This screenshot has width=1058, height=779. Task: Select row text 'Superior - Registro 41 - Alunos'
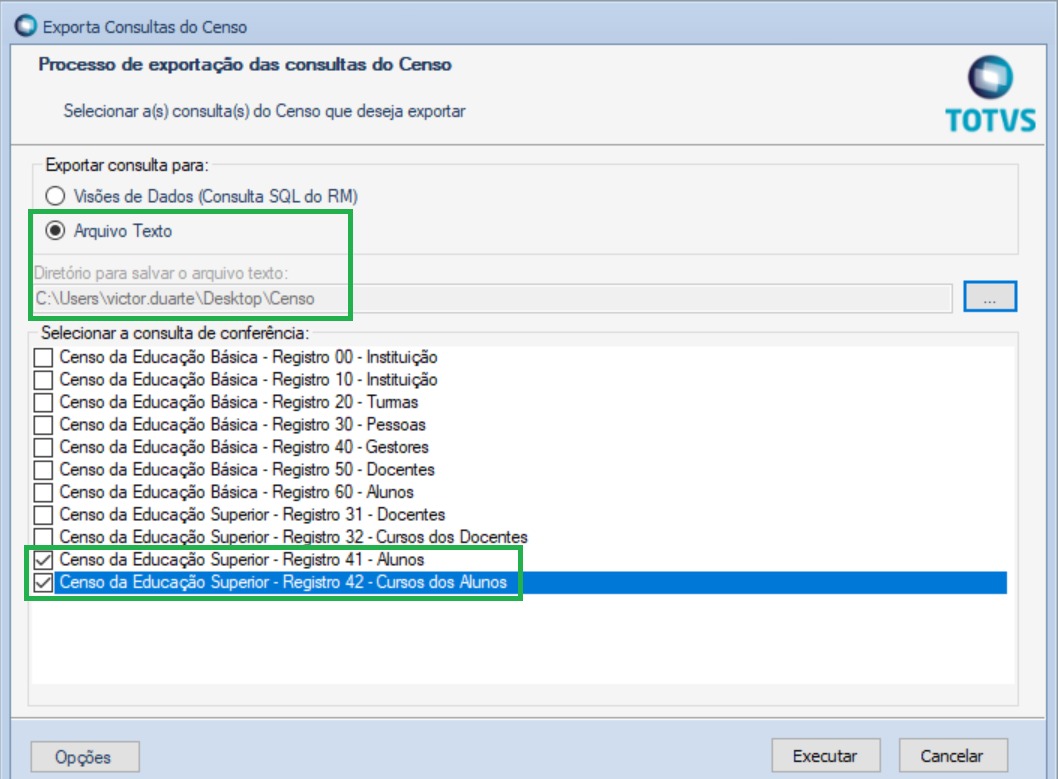coord(317,560)
